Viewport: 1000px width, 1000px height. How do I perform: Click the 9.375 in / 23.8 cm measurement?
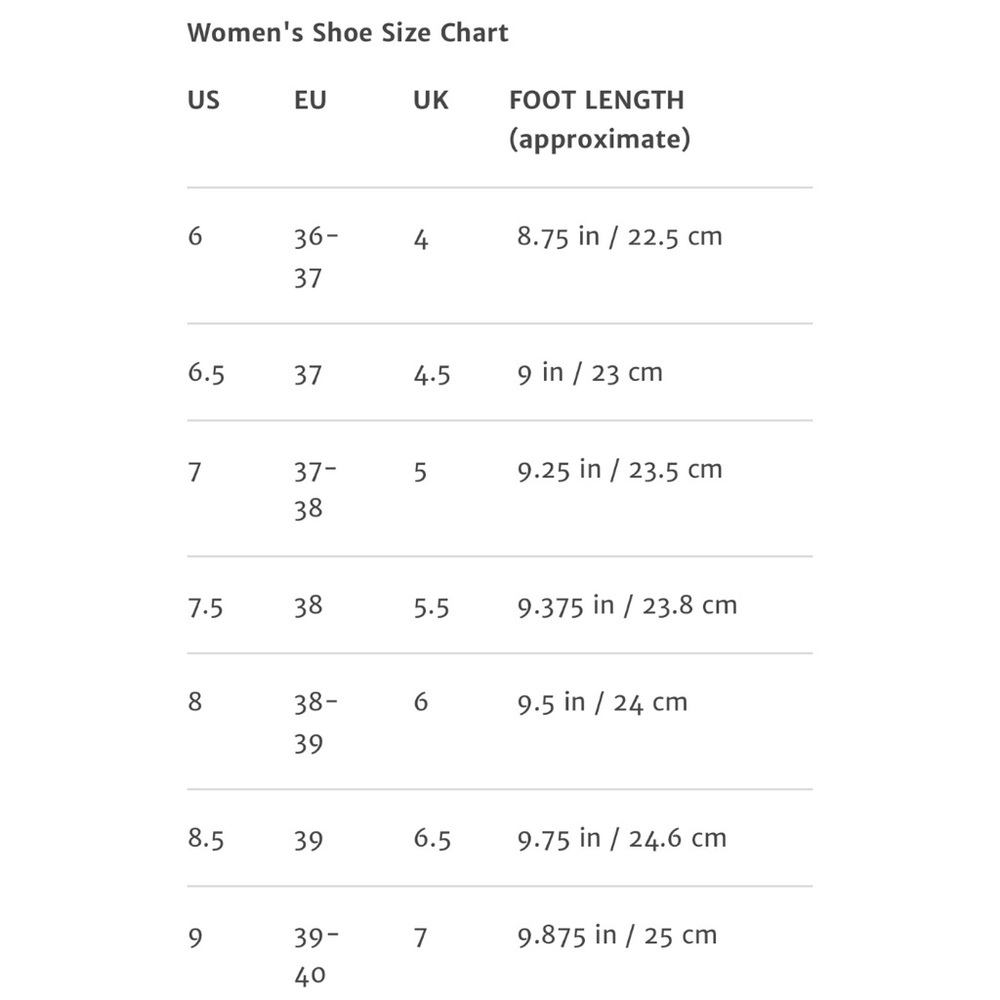[x=627, y=605]
